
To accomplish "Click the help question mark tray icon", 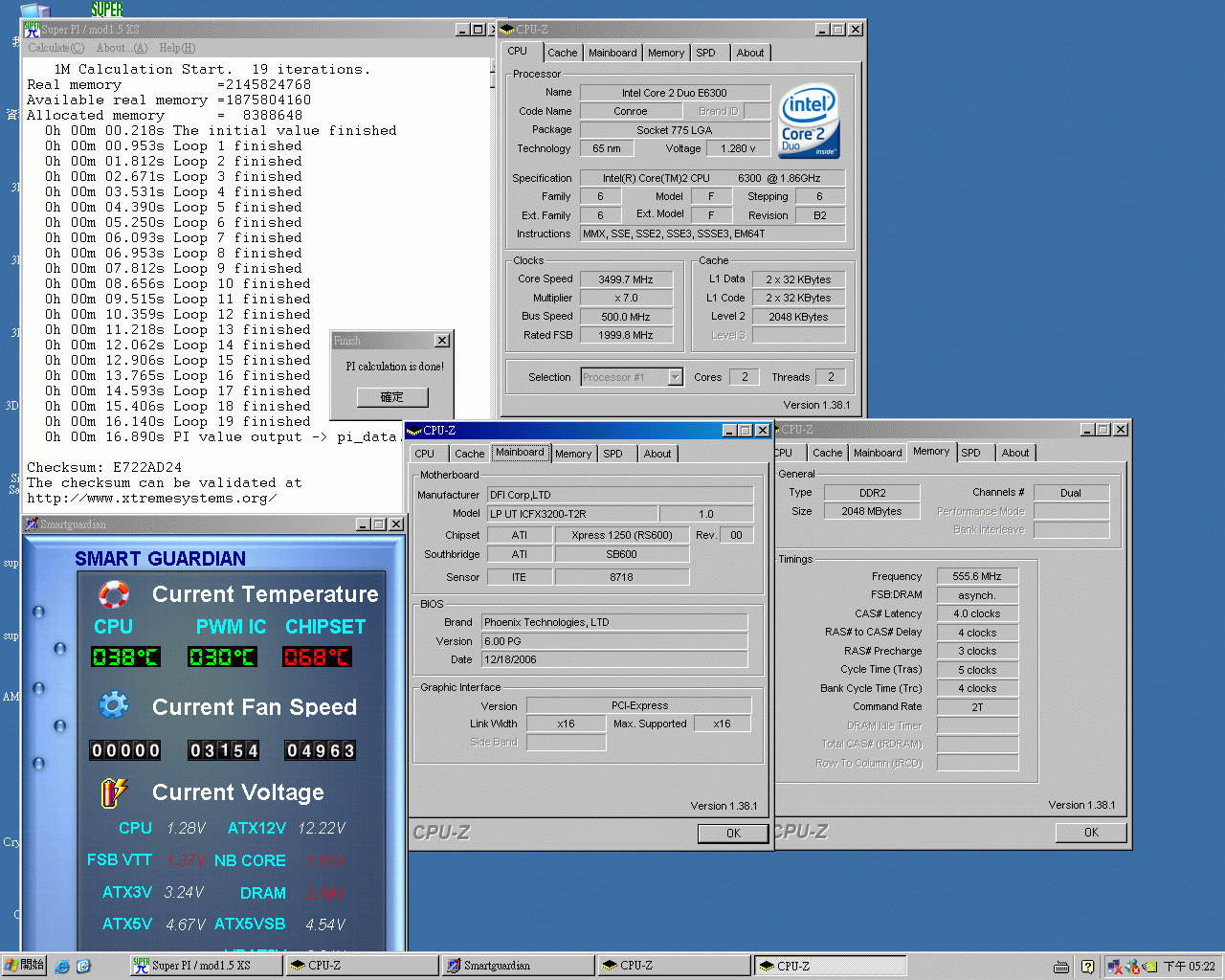I will (1088, 967).
